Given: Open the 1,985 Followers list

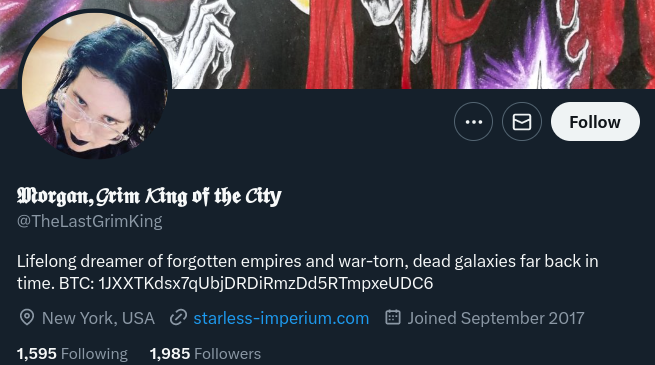Looking at the screenshot, I should 205,354.
